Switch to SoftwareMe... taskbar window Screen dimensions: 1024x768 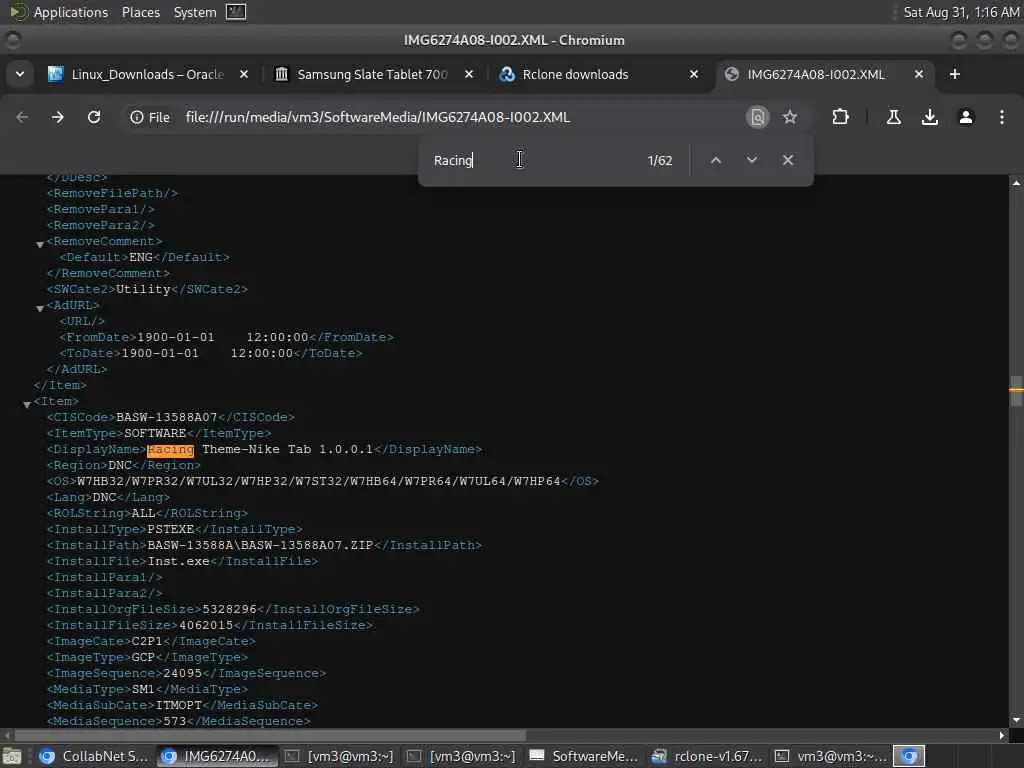pyautogui.click(x=583, y=756)
